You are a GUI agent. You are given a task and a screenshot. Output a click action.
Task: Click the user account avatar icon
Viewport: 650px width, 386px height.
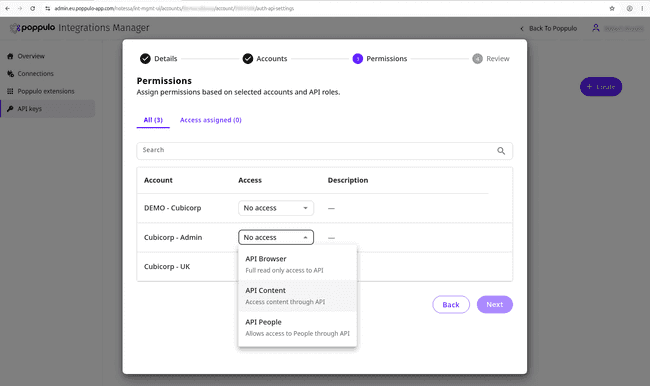[x=596, y=28]
